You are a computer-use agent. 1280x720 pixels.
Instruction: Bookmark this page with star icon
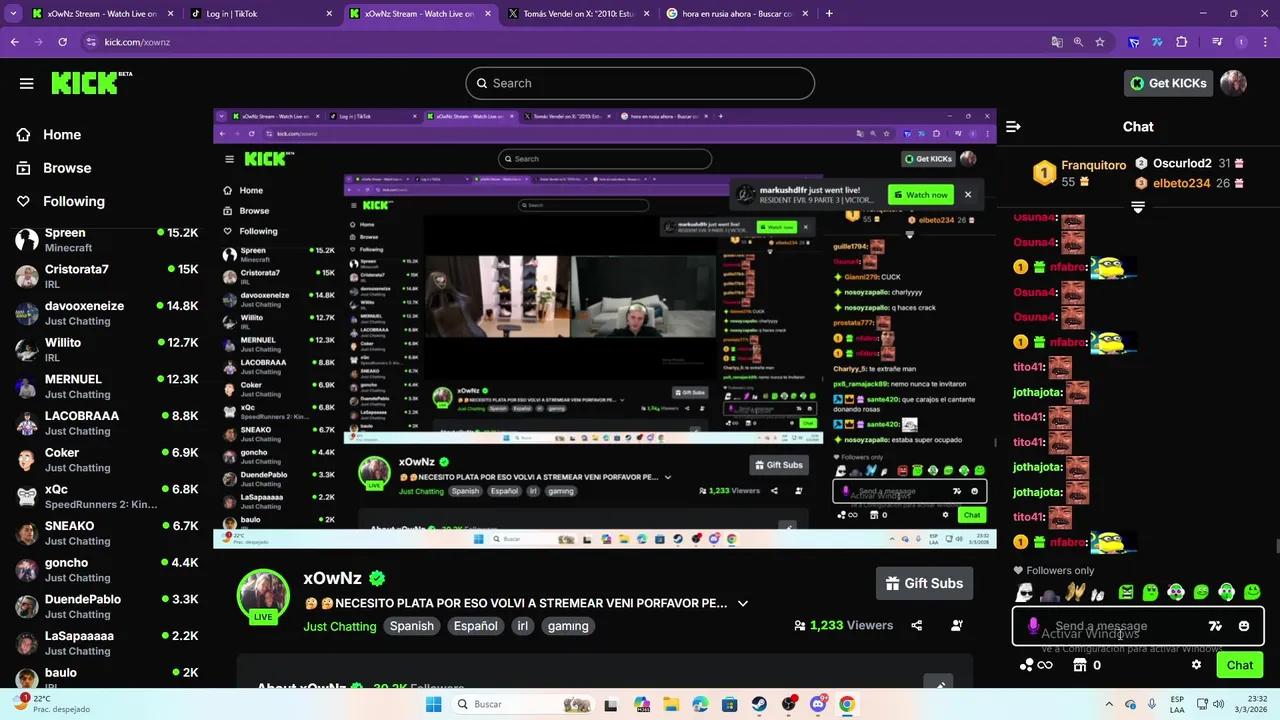pos(1100,42)
